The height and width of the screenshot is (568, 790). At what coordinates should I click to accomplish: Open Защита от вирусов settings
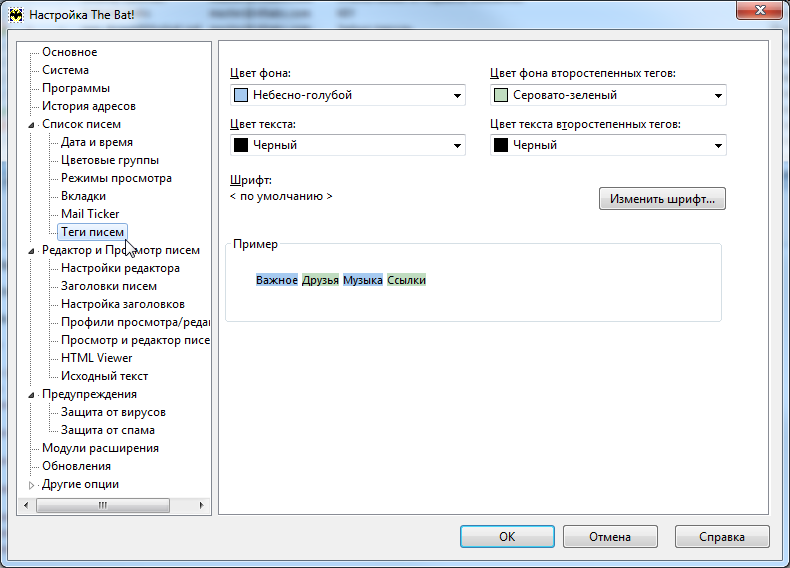pyautogui.click(x=113, y=412)
